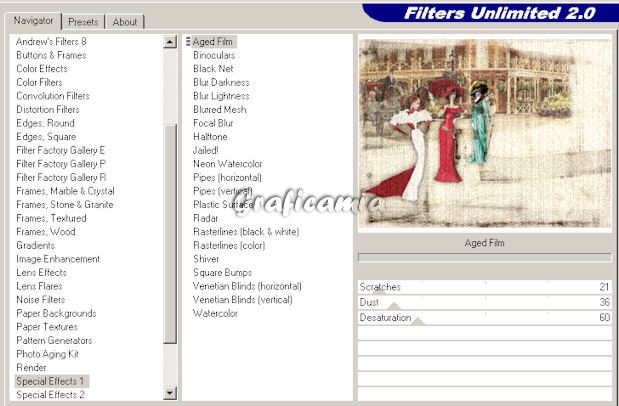Select the Watercolor filter

(215, 314)
